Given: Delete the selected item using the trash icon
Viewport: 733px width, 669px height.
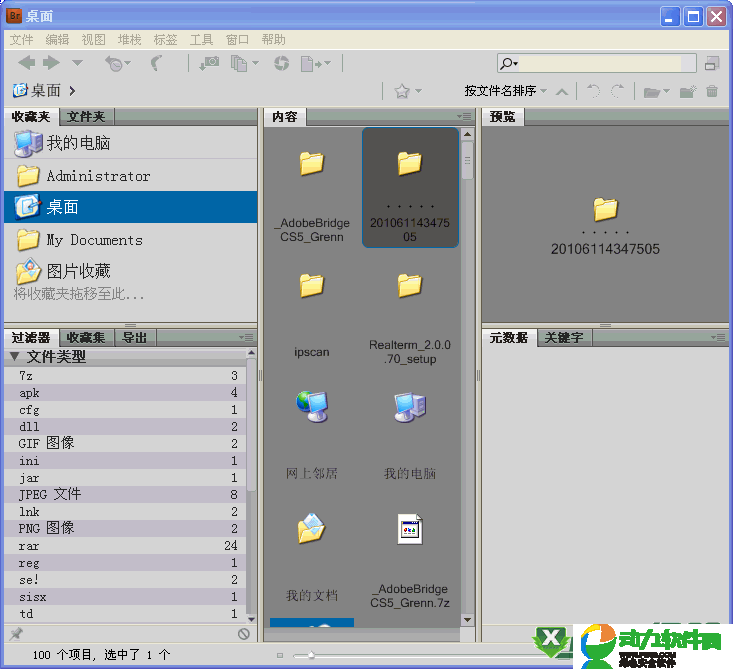Looking at the screenshot, I should 712,91.
